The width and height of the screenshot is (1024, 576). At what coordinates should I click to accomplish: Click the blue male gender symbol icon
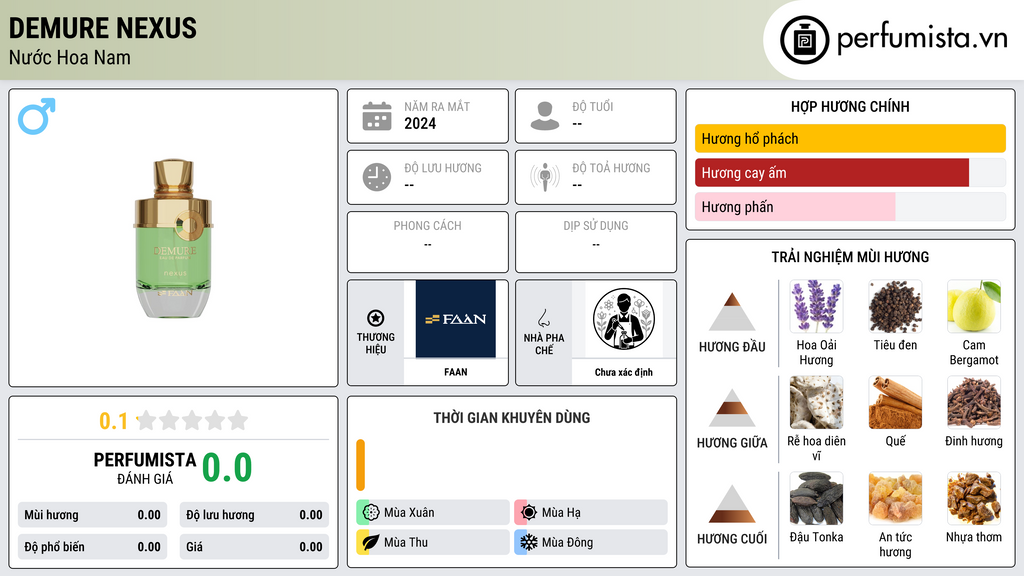(x=37, y=116)
